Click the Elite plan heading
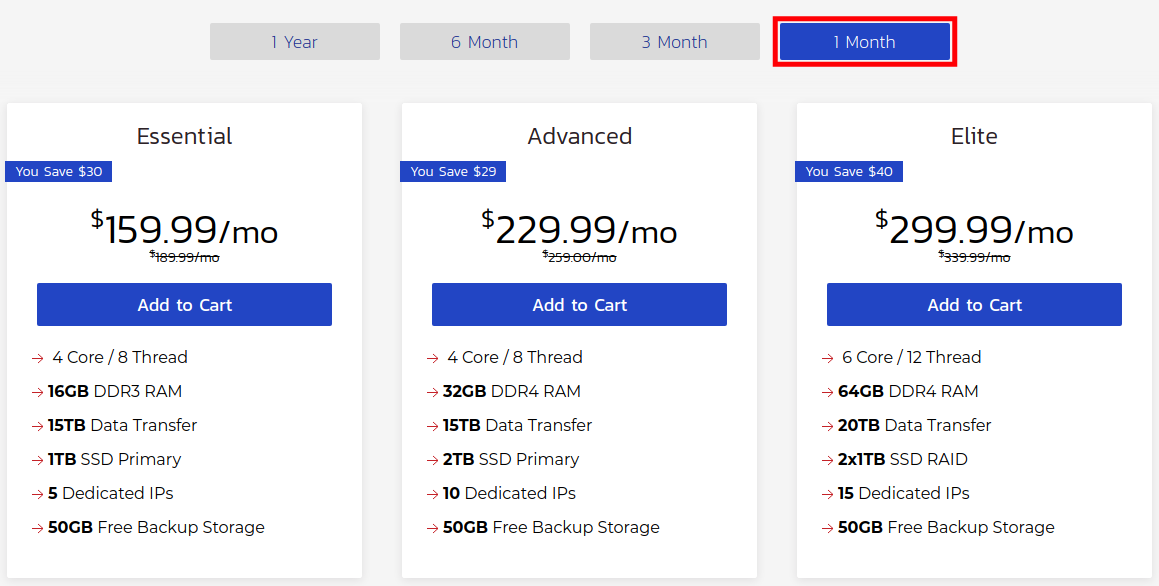 [x=974, y=136]
